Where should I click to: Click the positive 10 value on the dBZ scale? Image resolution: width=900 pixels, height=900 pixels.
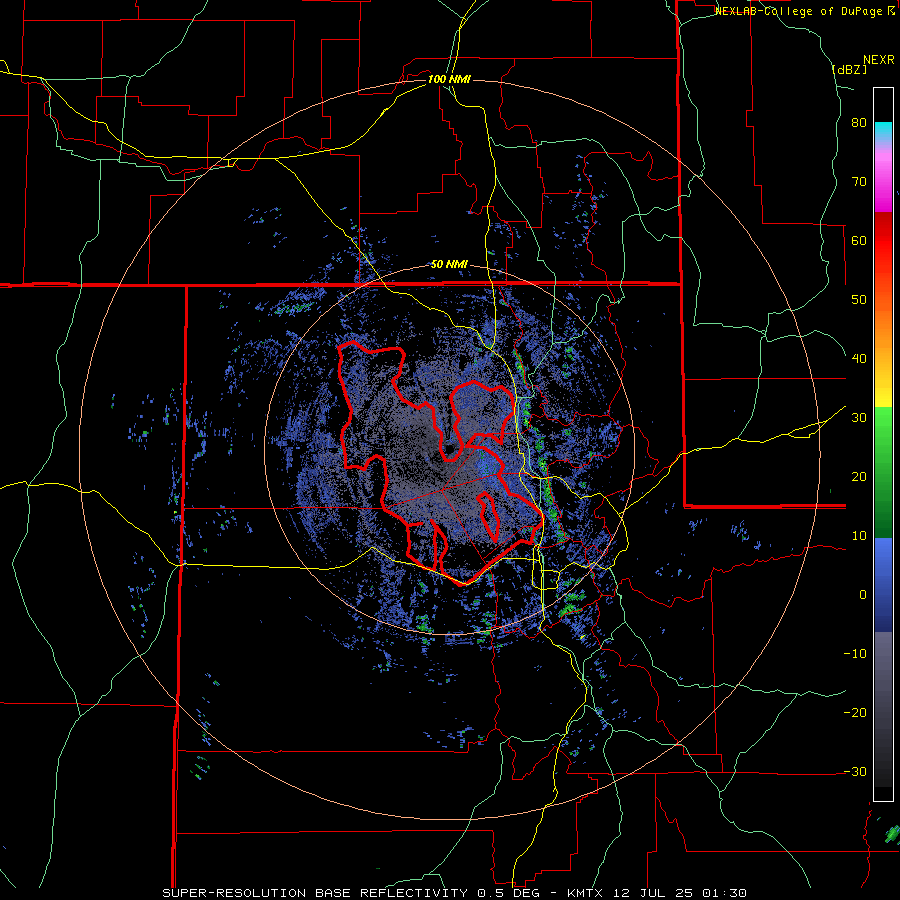click(x=859, y=536)
